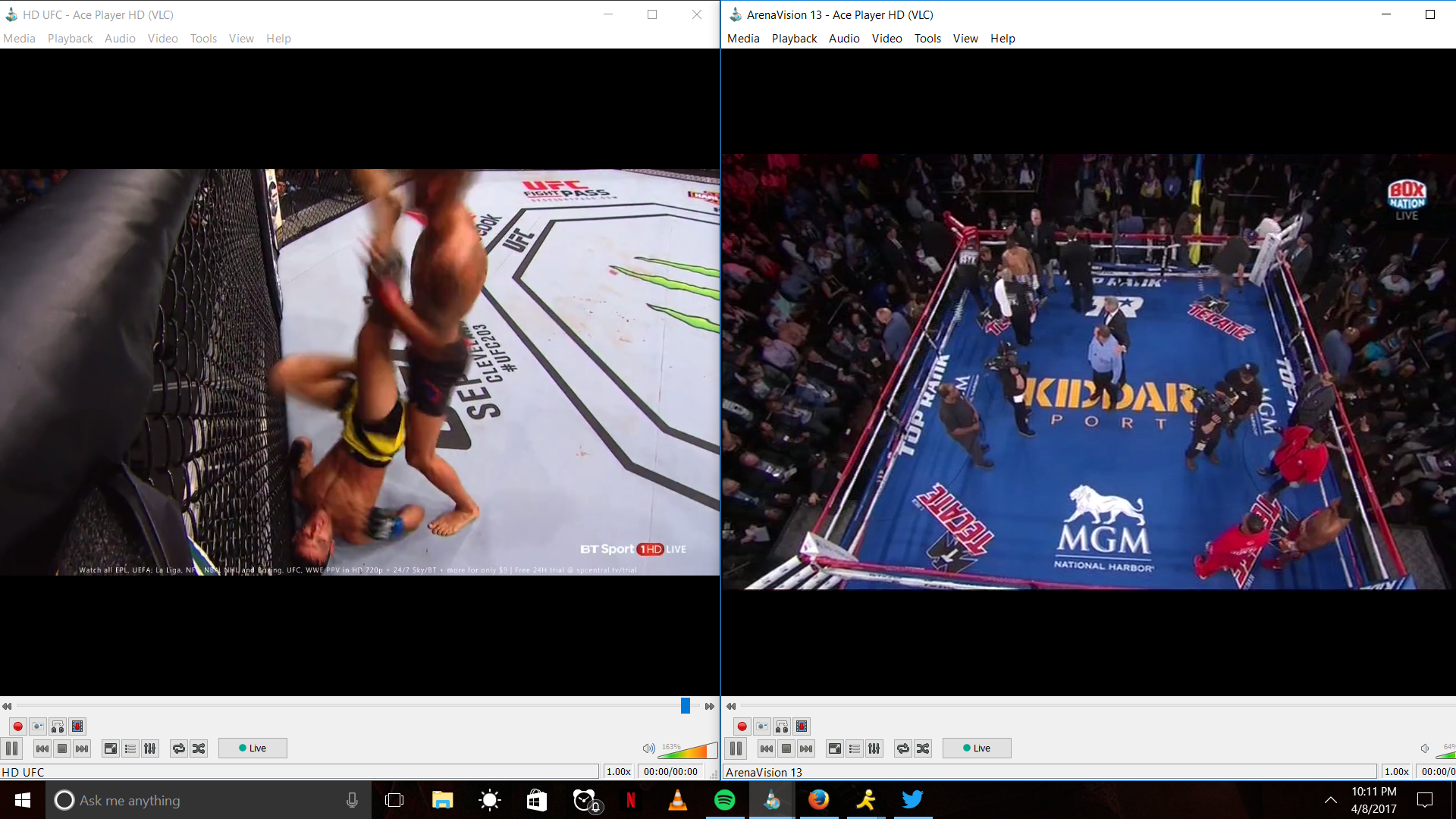
Task: Click record button in ArenaVision 13 window
Action: click(x=742, y=726)
